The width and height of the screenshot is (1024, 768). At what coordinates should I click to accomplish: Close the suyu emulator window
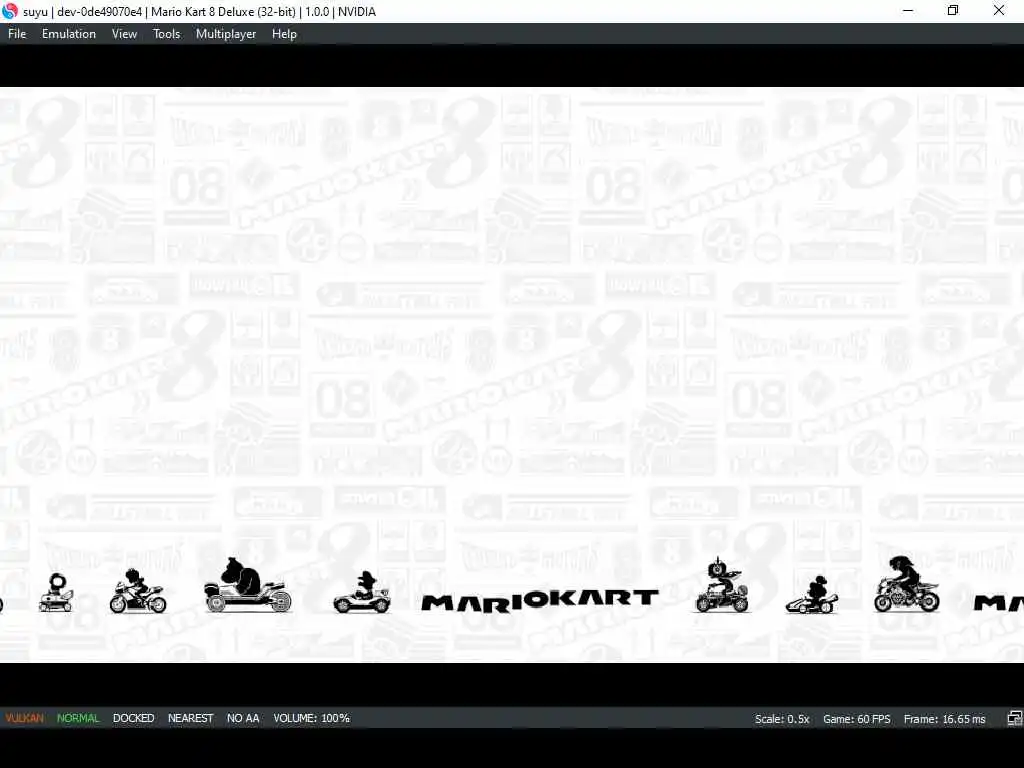pos(999,11)
